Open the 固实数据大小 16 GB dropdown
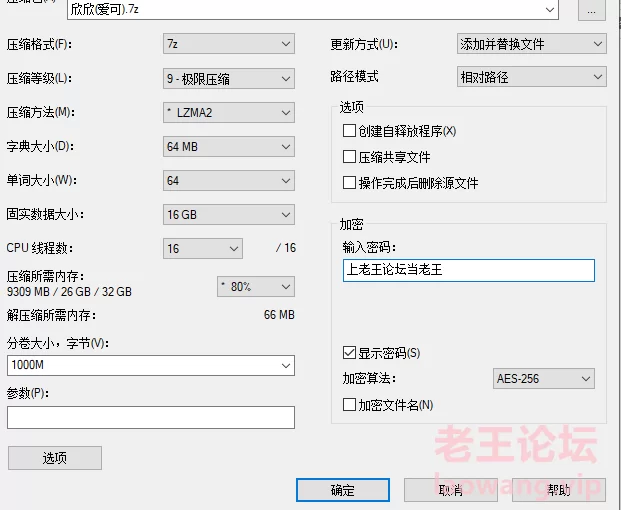This screenshot has width=621, height=510. pyautogui.click(x=229, y=214)
